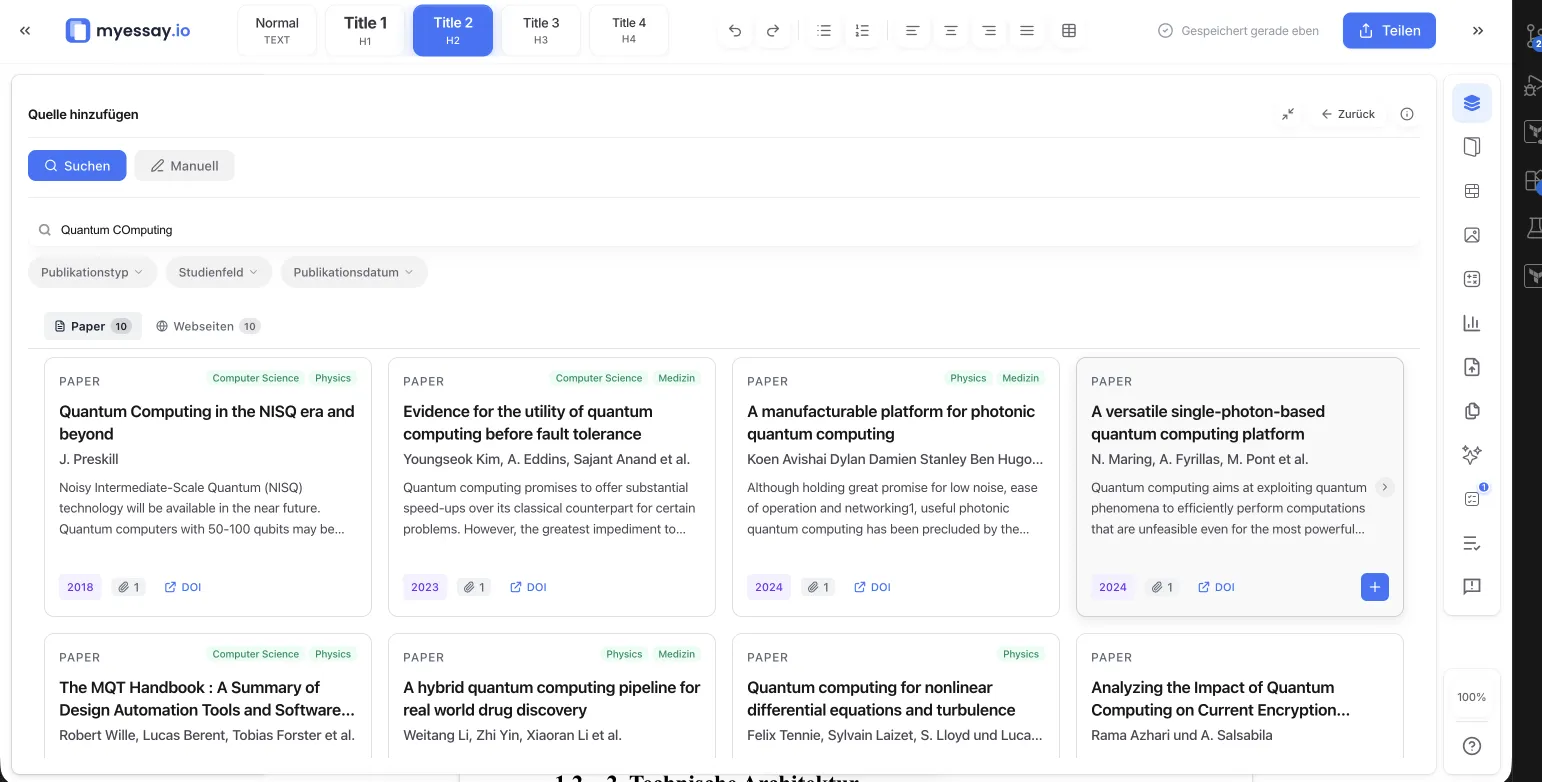Click the info icon next to Zurück

pyautogui.click(x=1407, y=114)
